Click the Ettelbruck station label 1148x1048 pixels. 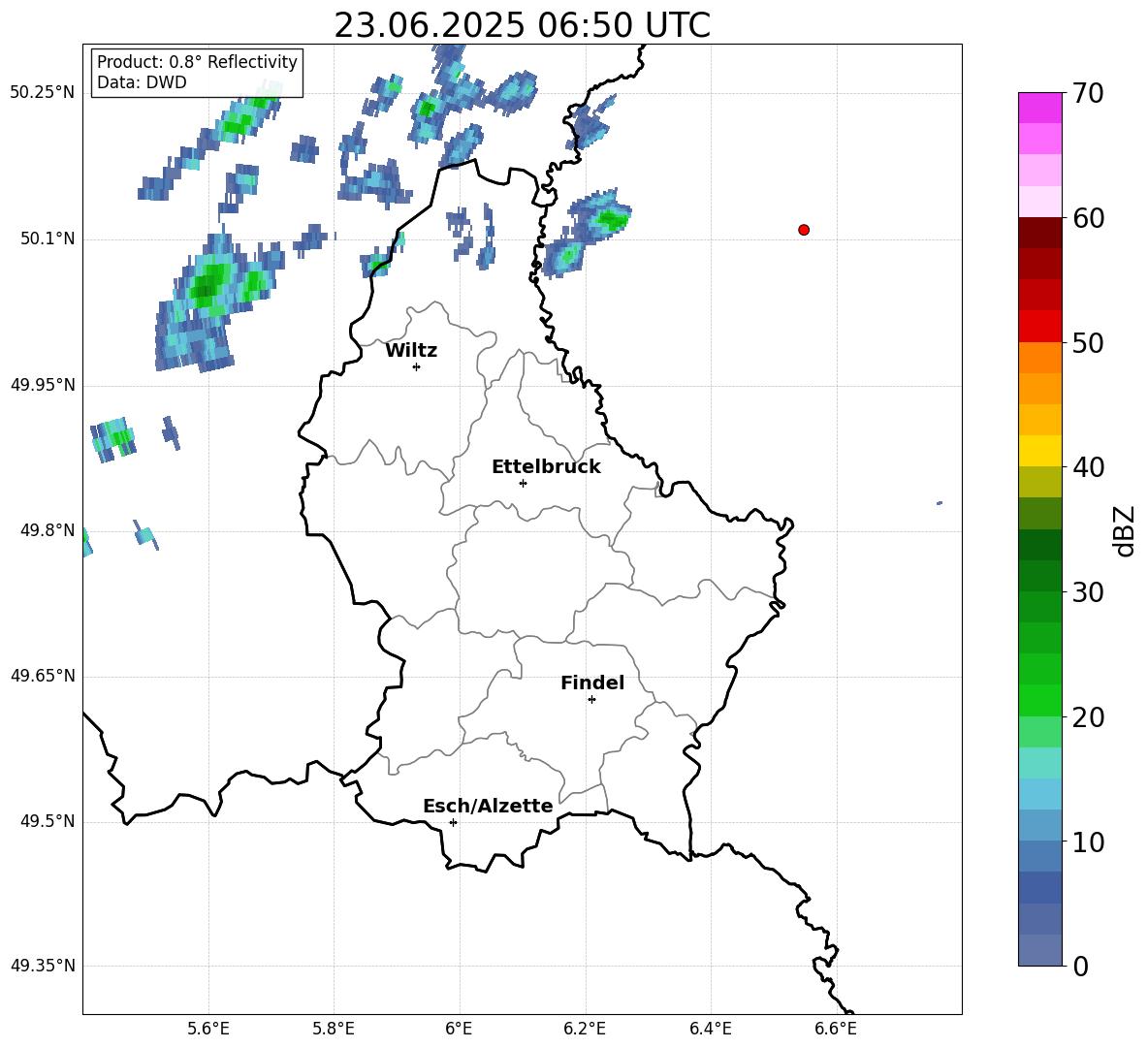coord(546,467)
